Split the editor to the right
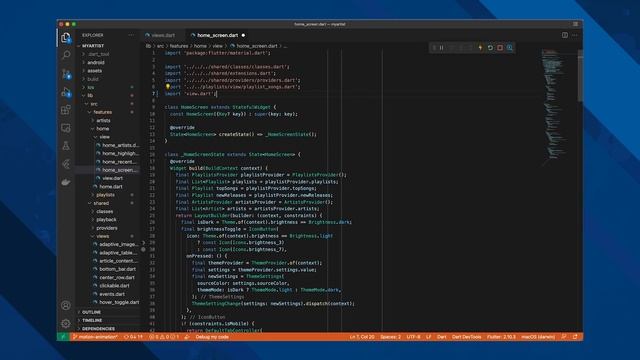640x360 pixels. click(565, 35)
